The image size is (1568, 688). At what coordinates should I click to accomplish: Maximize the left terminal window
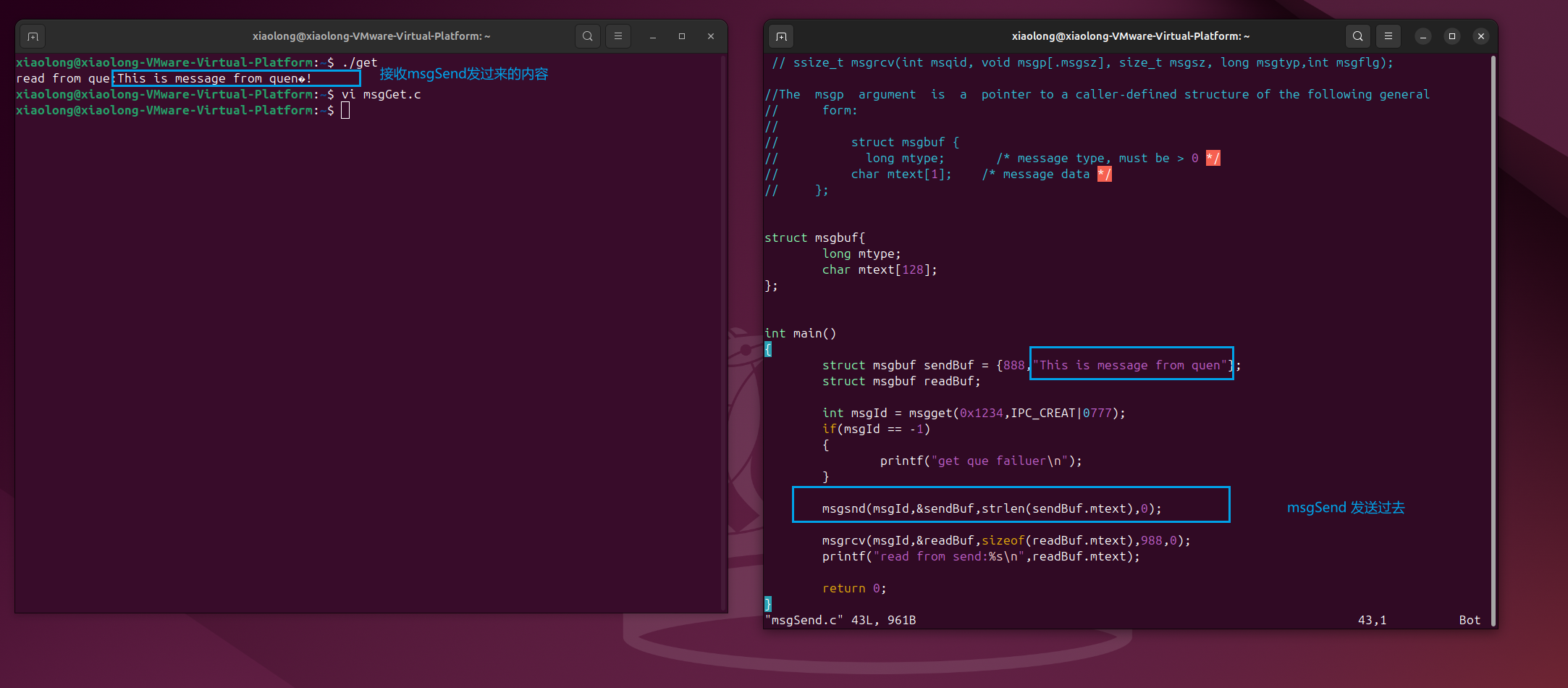682,36
